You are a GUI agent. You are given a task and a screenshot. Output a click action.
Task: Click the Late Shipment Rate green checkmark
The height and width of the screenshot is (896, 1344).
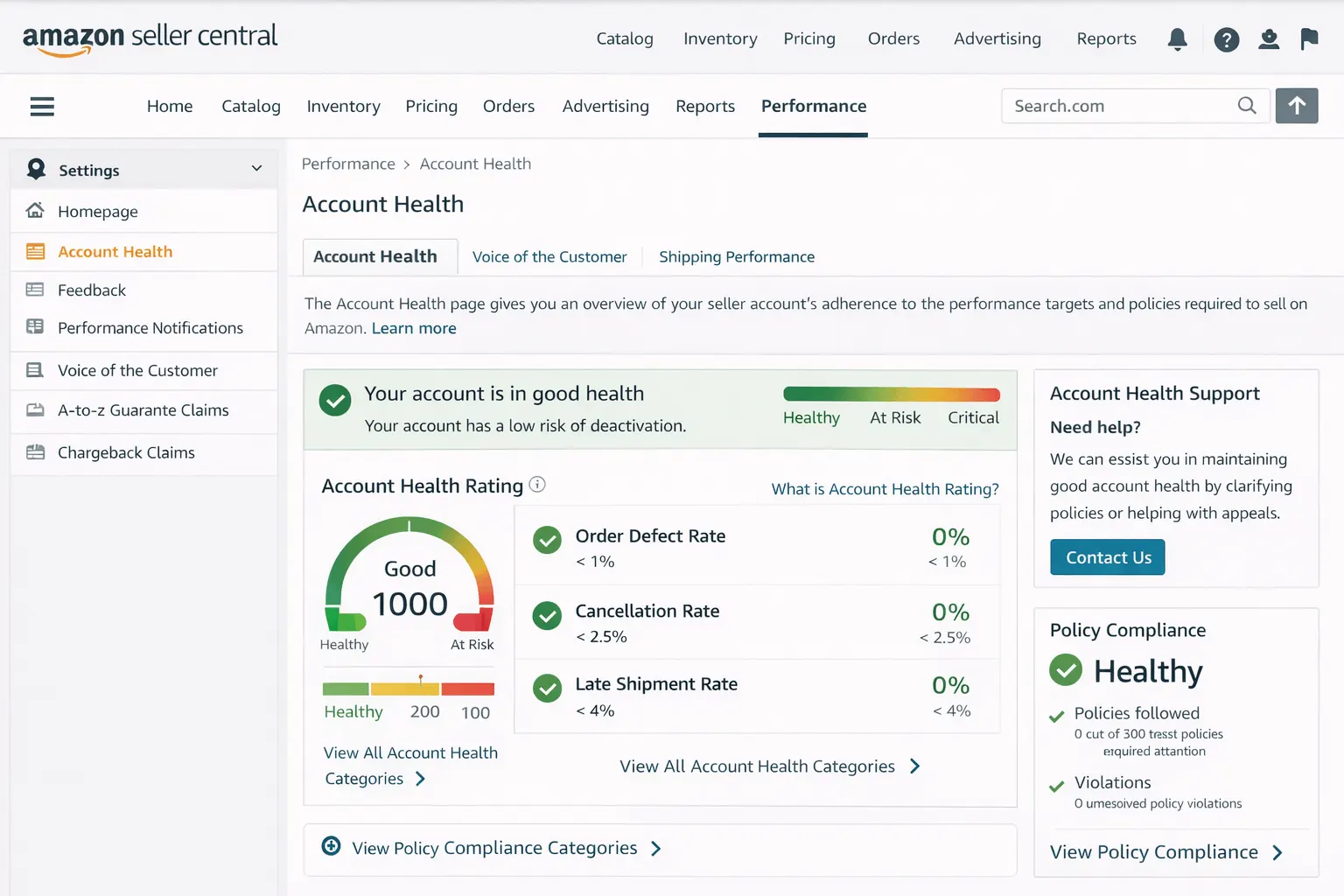[548, 689]
